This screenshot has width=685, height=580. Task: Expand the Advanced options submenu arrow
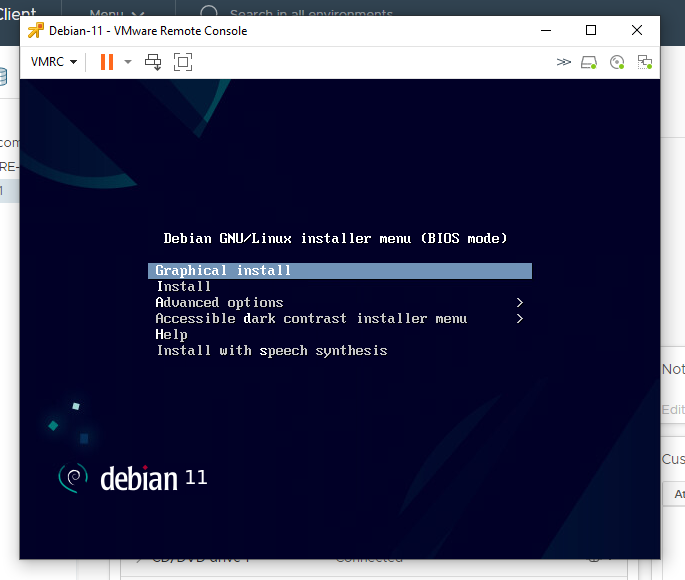click(x=519, y=303)
